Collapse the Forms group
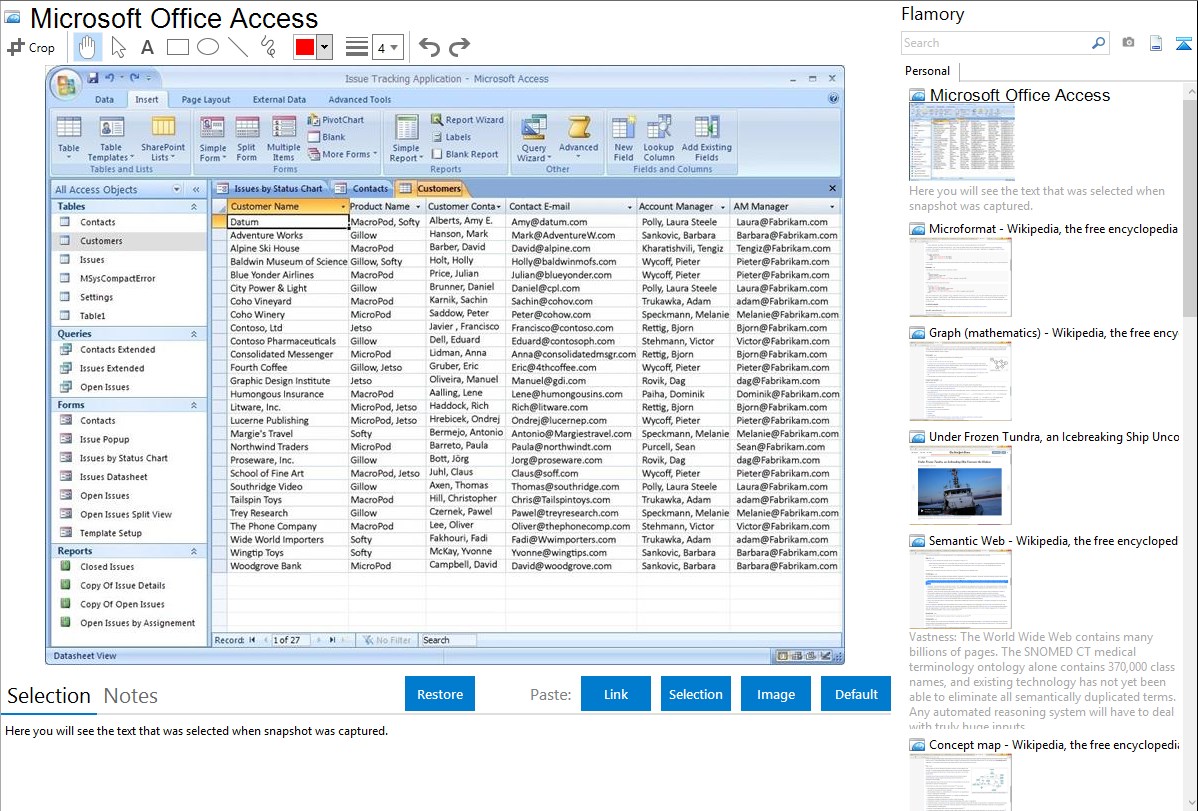This screenshot has height=811, width=1198. (x=193, y=405)
